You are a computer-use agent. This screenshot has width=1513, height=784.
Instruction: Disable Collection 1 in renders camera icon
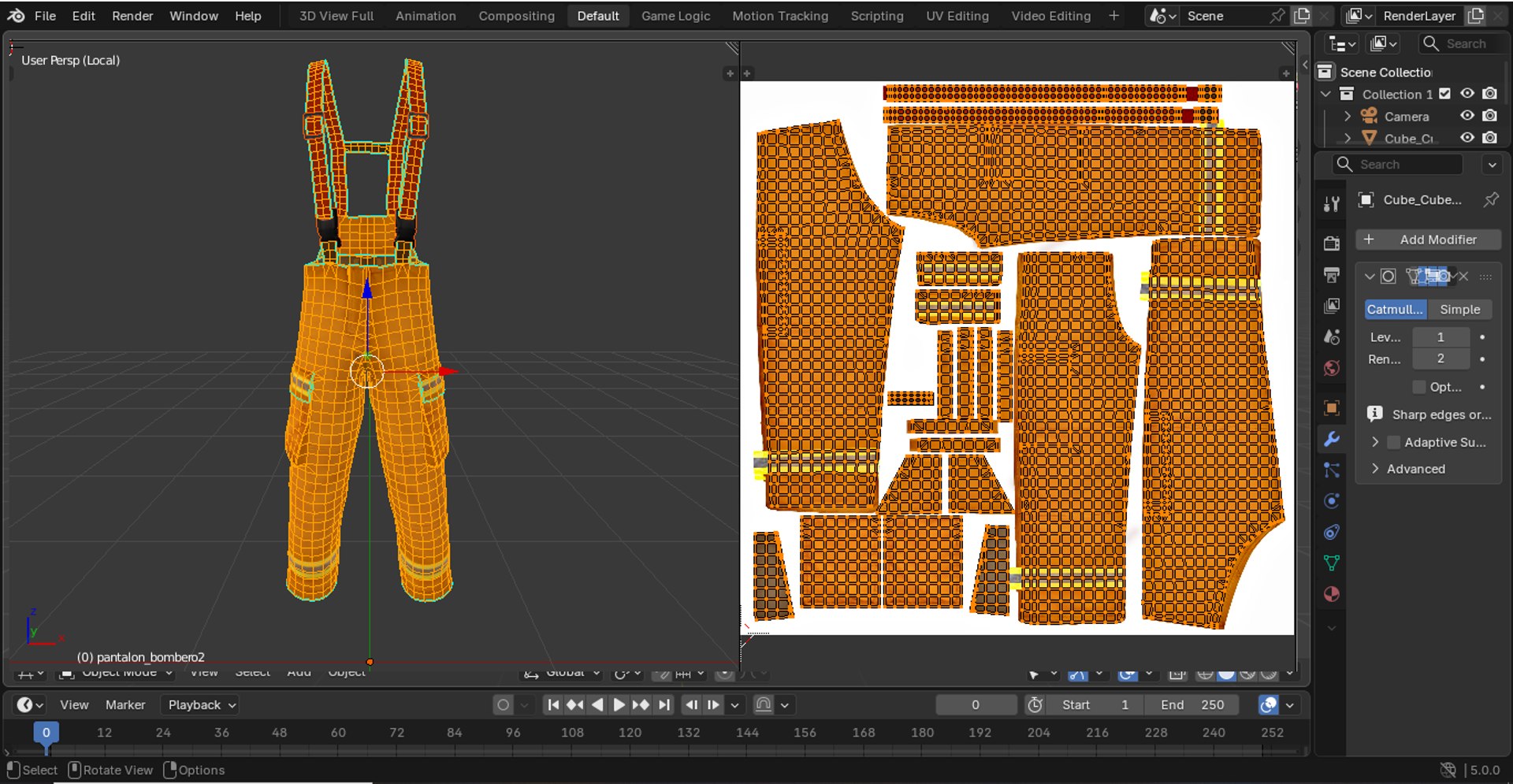(1489, 94)
